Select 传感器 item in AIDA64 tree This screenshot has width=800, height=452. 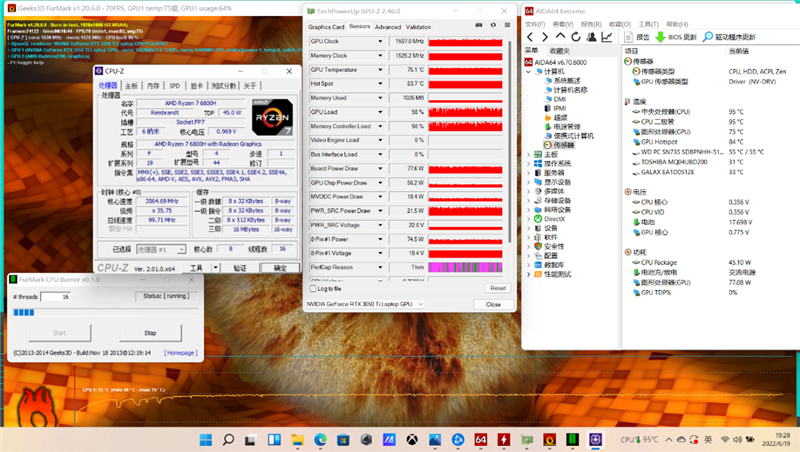[x=559, y=145]
